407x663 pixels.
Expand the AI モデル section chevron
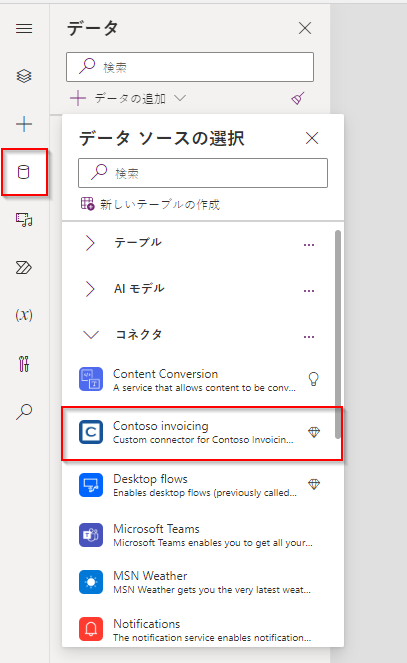pos(90,289)
